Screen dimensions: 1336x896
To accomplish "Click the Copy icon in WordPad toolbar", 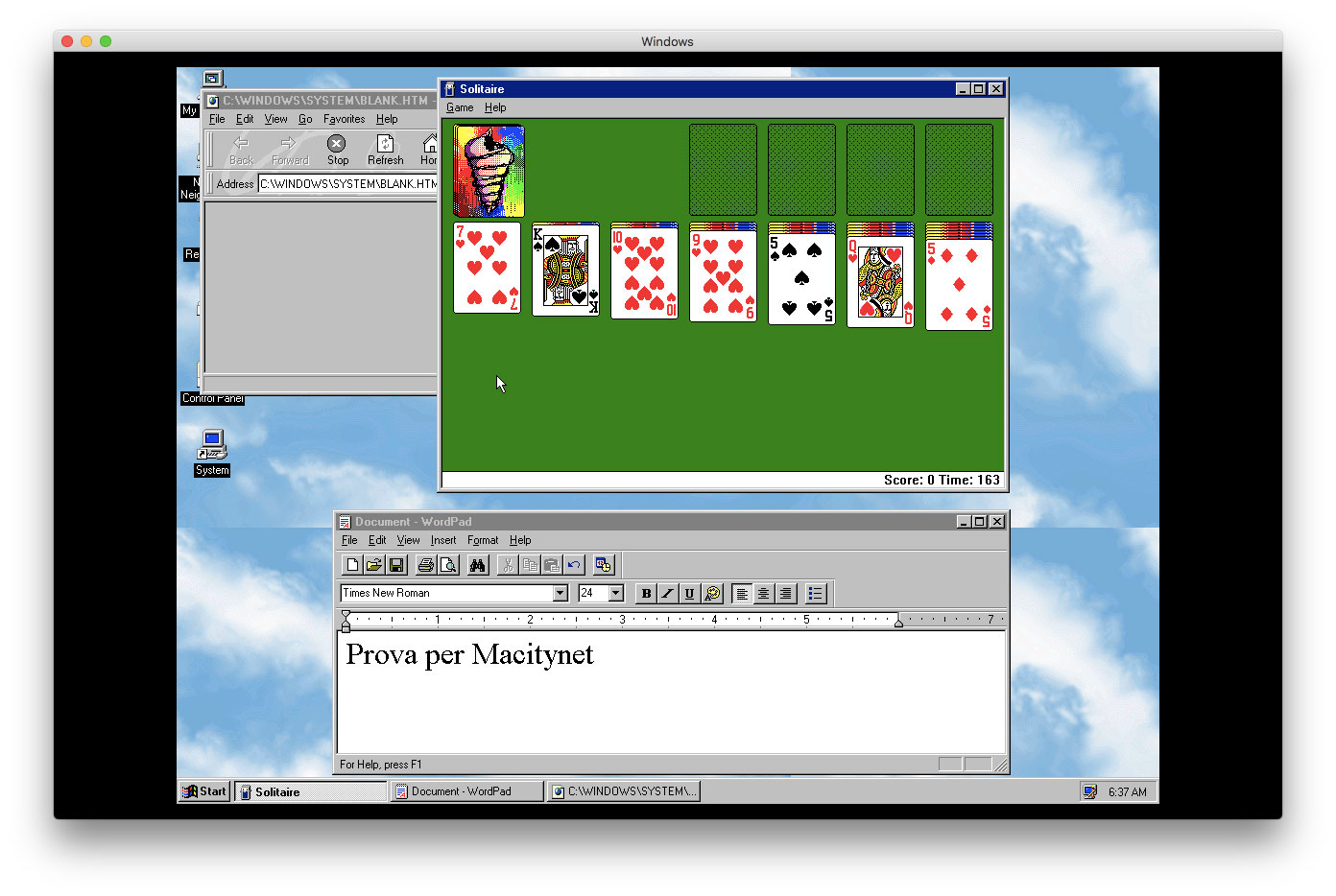I will pos(530,565).
